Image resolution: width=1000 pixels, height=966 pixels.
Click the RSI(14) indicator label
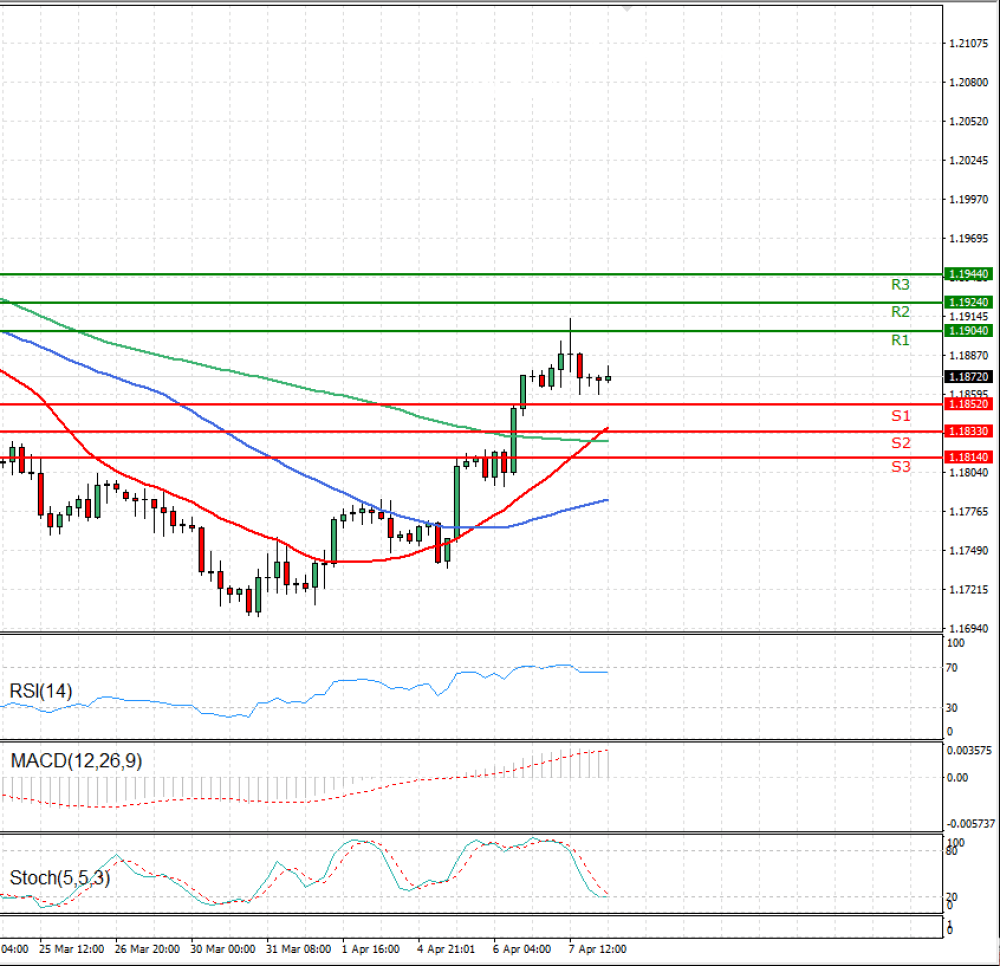point(41,691)
